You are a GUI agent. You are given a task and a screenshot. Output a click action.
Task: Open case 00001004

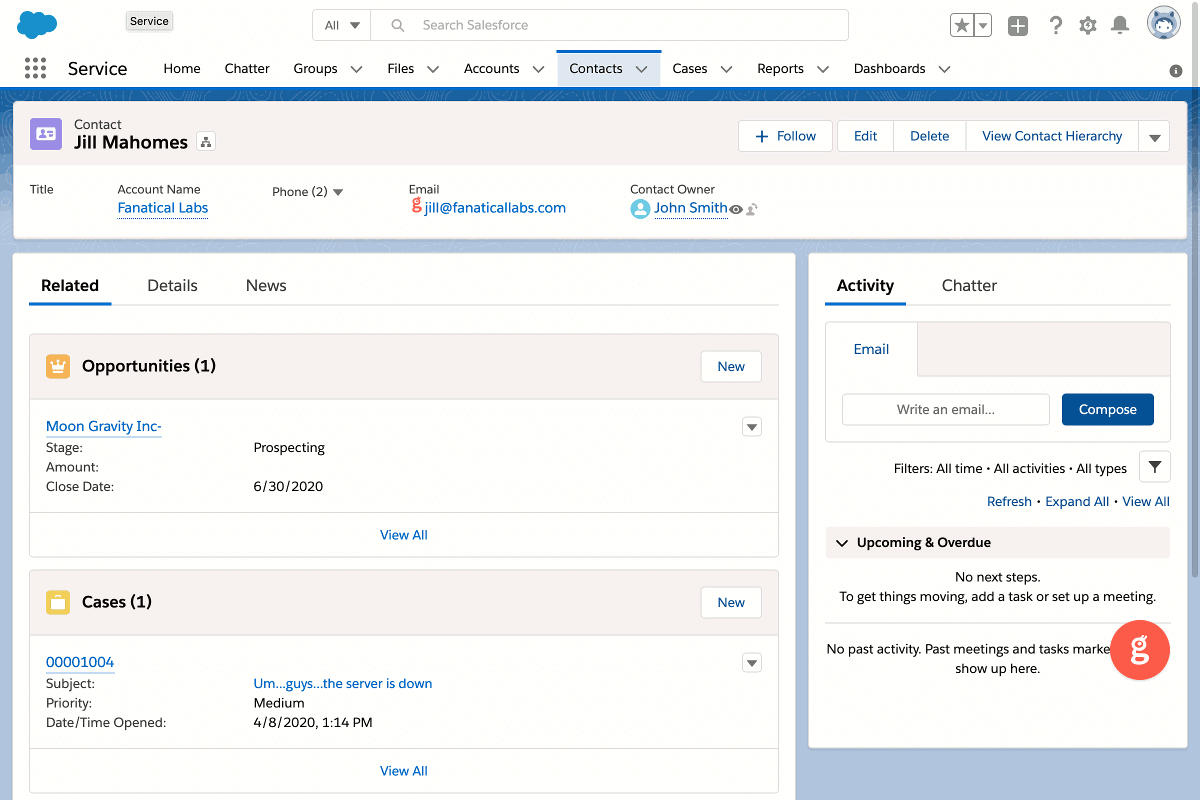click(81, 662)
